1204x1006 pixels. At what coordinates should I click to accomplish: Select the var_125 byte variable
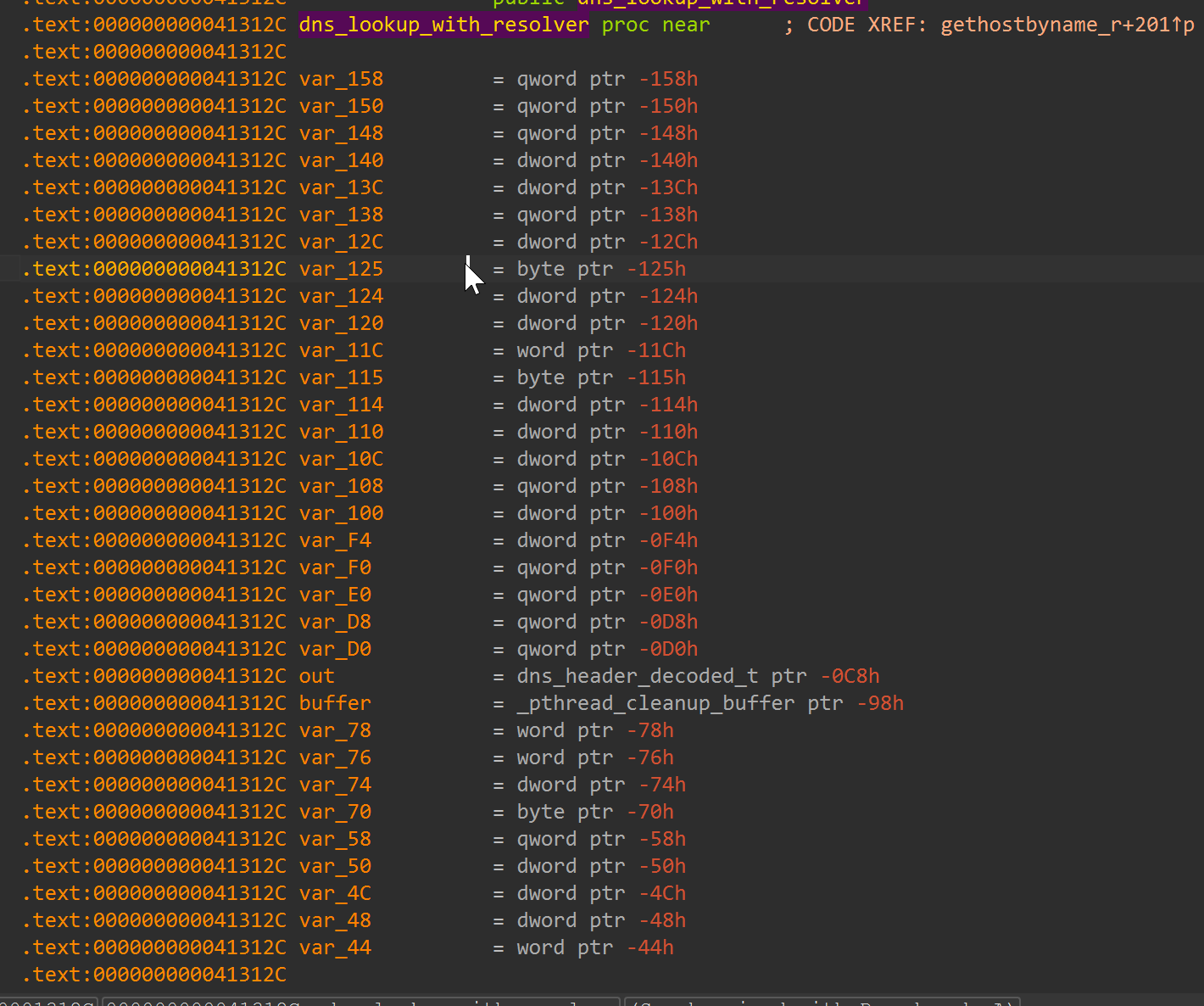point(340,268)
